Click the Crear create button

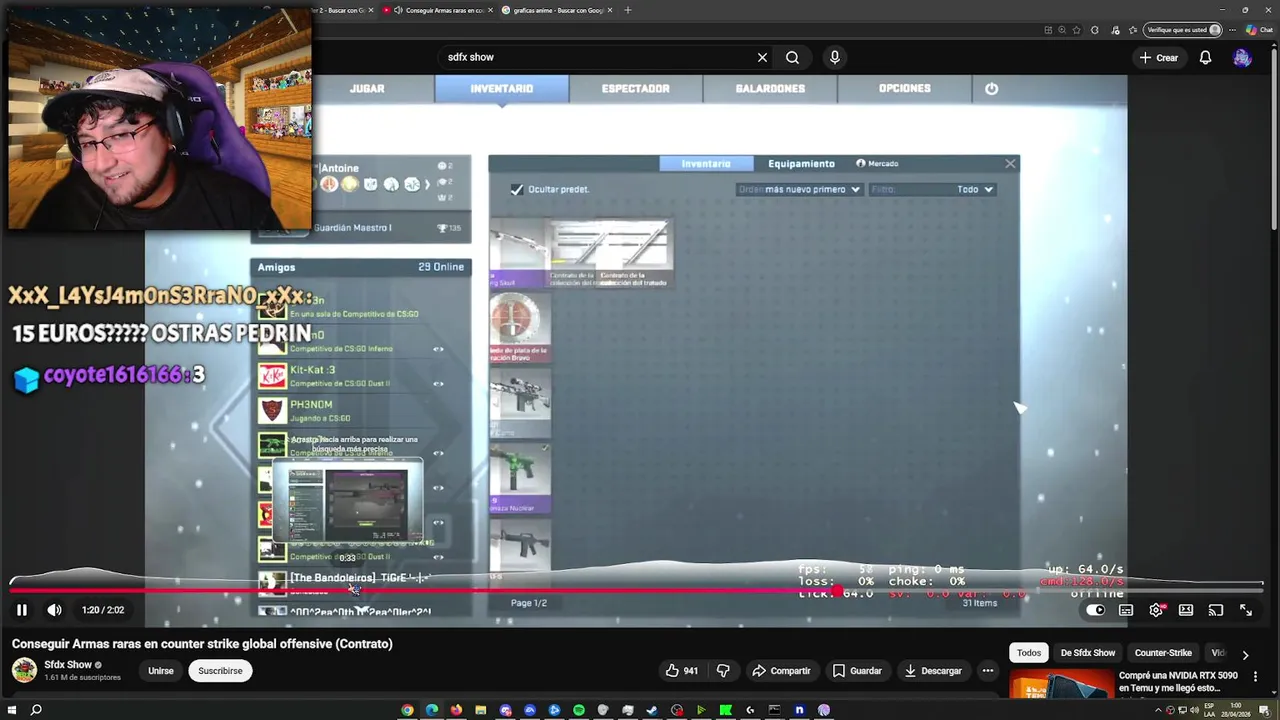(x=1159, y=58)
